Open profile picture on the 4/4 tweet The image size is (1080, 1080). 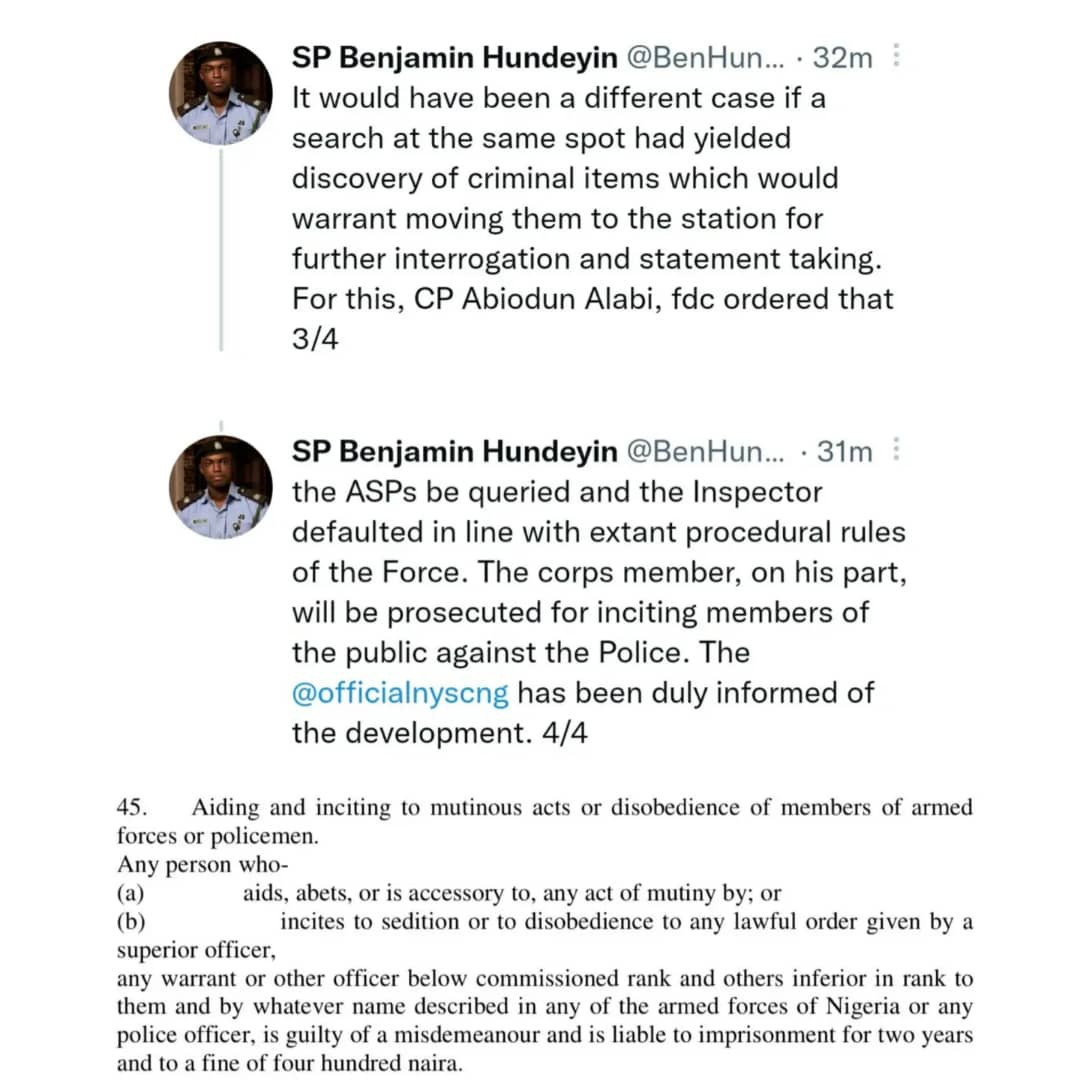coord(220,486)
